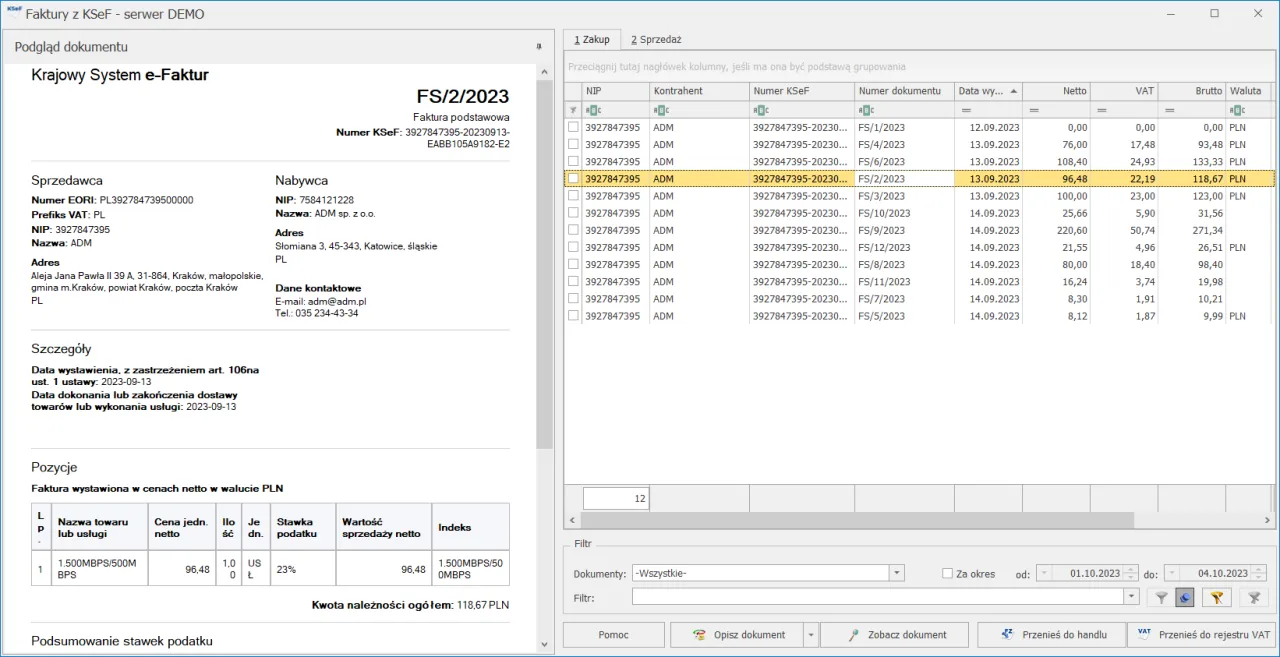Expand the Dokumenty dropdown list
The width and height of the screenshot is (1280, 657).
(x=897, y=573)
